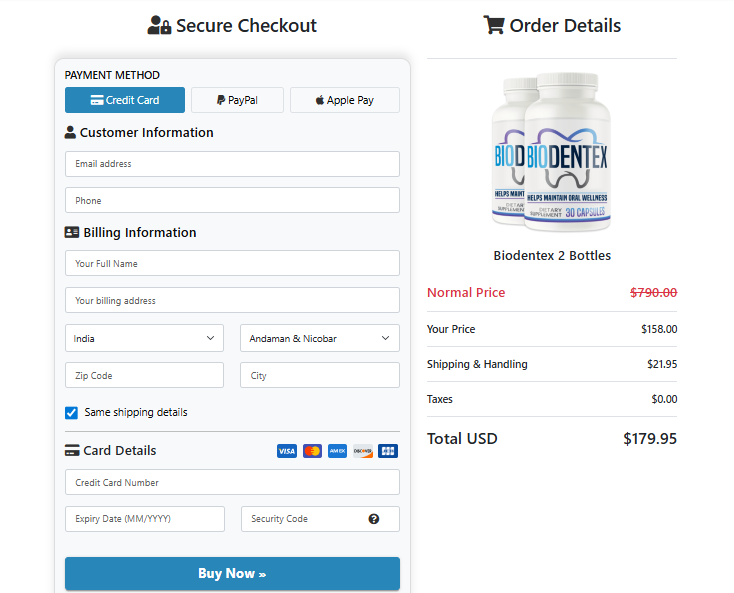Expand the Andaman & Nicobar state dropdown
Image resolution: width=734 pixels, height=593 pixels.
coord(319,338)
